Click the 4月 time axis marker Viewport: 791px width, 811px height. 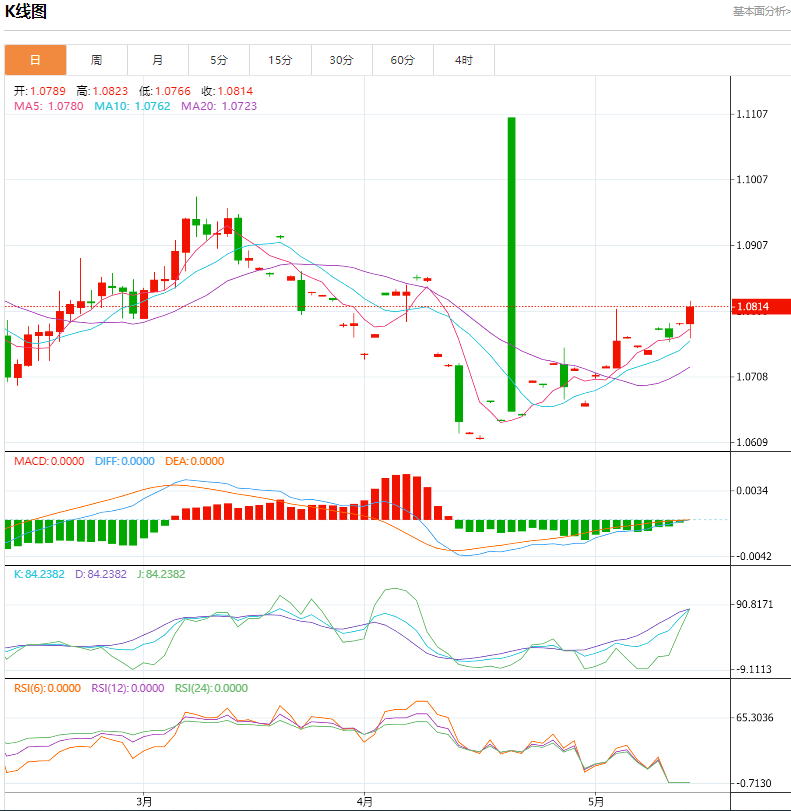click(365, 802)
